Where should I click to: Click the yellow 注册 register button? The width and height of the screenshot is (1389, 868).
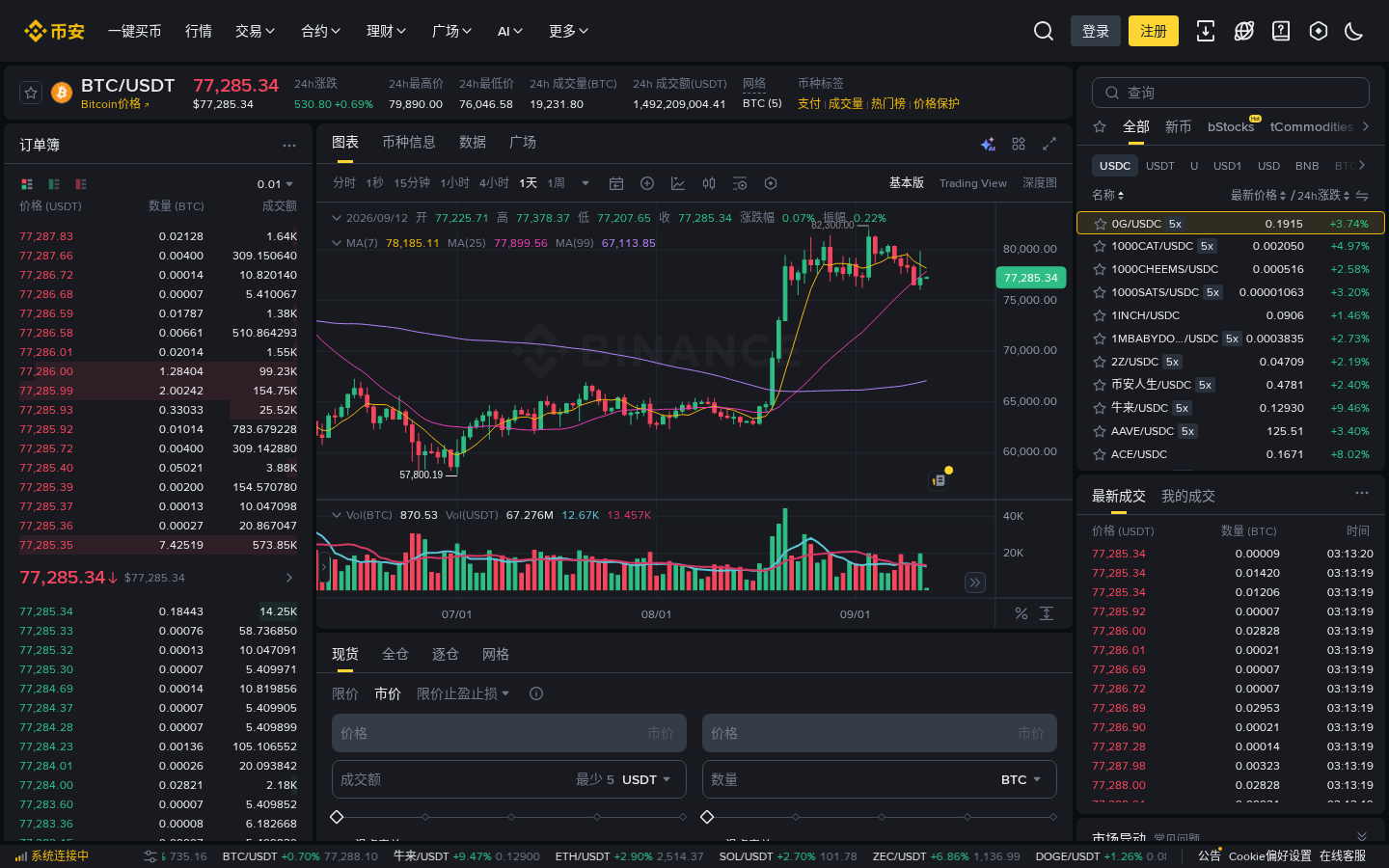click(1154, 31)
